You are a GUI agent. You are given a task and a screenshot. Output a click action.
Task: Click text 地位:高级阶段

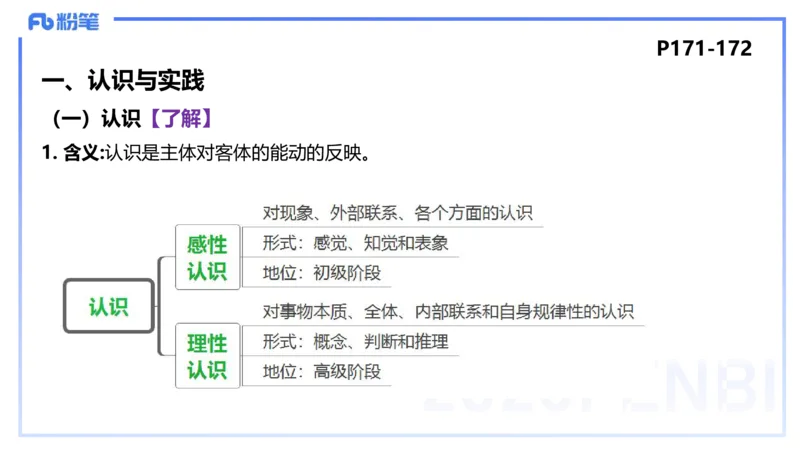[321, 371]
